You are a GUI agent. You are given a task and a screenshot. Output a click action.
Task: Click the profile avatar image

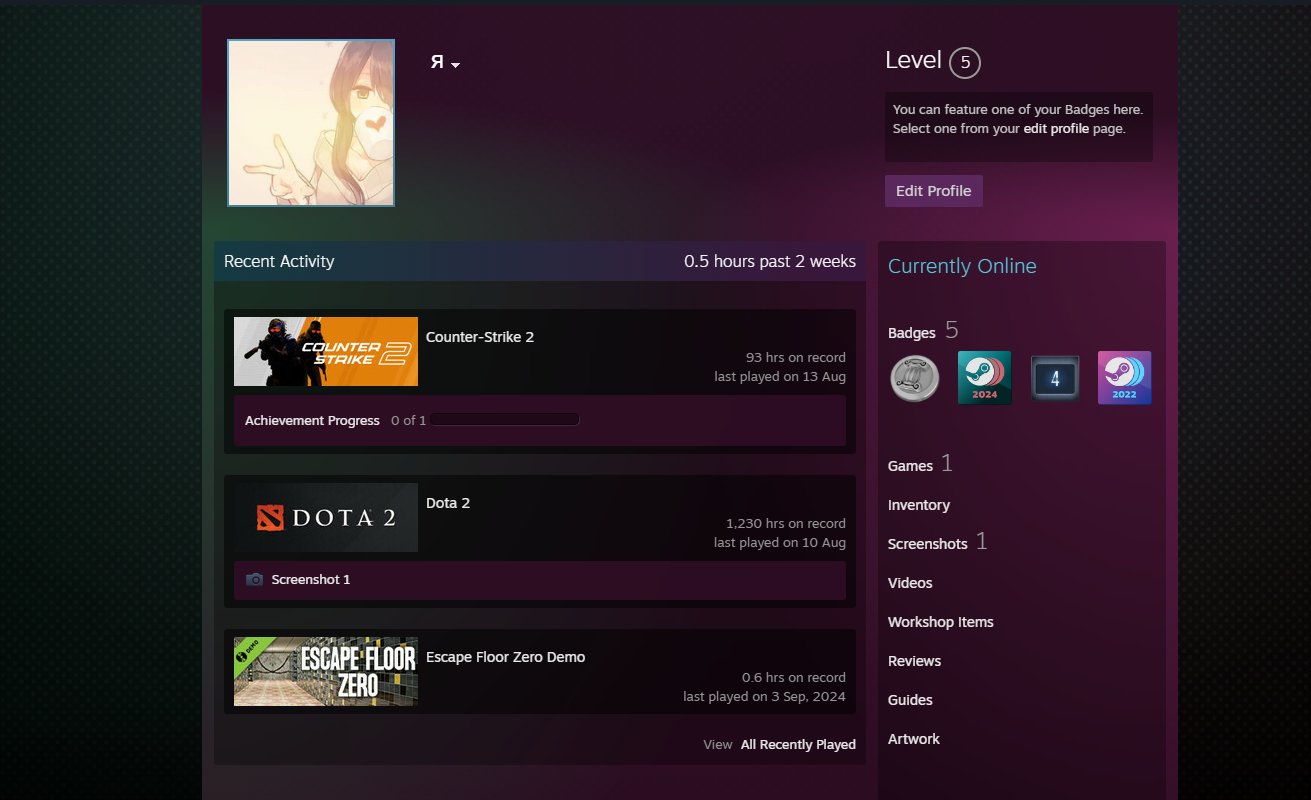tap(311, 123)
